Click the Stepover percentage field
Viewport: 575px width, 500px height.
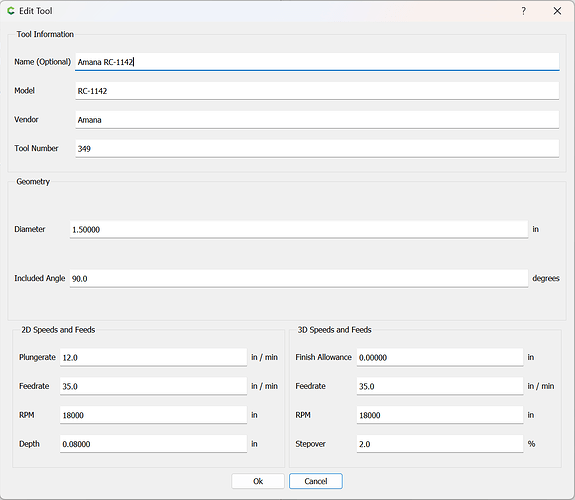[x=440, y=444]
